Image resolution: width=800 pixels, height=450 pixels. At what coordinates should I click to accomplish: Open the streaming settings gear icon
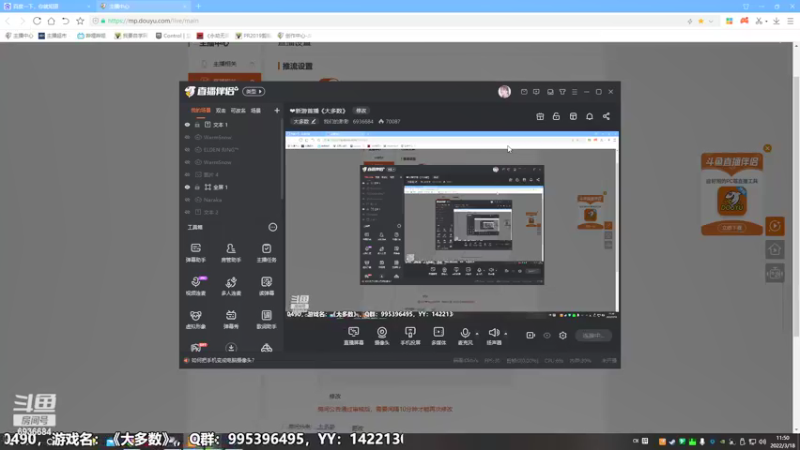click(x=563, y=335)
